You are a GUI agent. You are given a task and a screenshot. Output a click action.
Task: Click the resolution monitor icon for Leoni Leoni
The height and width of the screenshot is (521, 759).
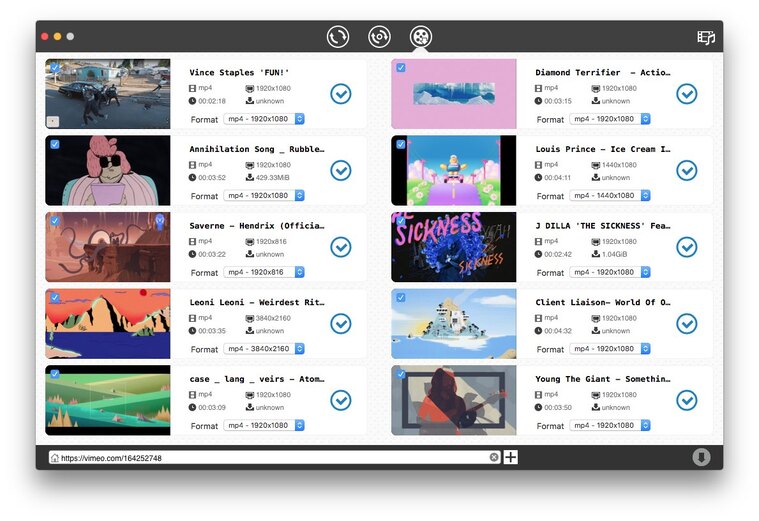pos(250,318)
